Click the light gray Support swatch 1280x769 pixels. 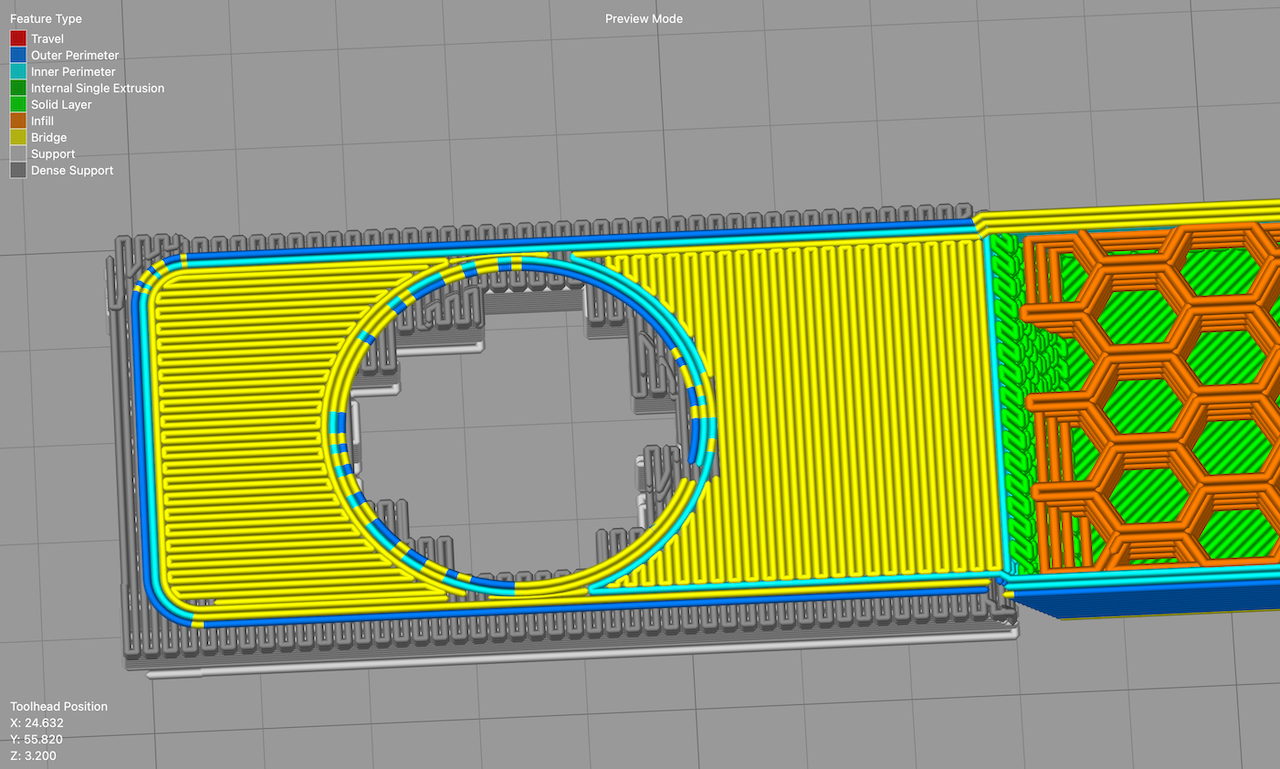point(18,154)
